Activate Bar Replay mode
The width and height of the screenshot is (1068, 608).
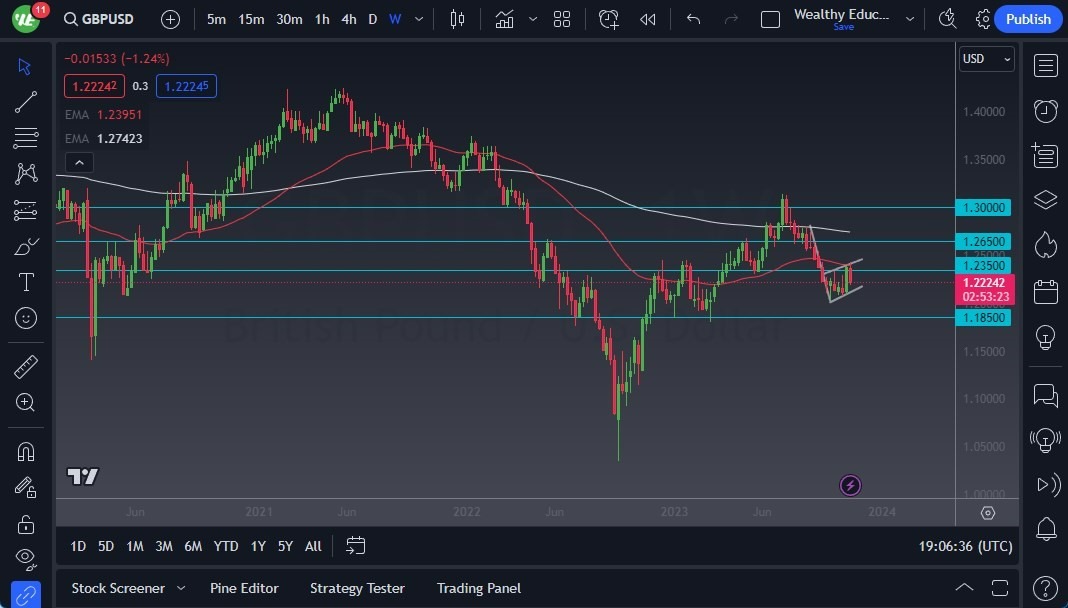click(646, 19)
